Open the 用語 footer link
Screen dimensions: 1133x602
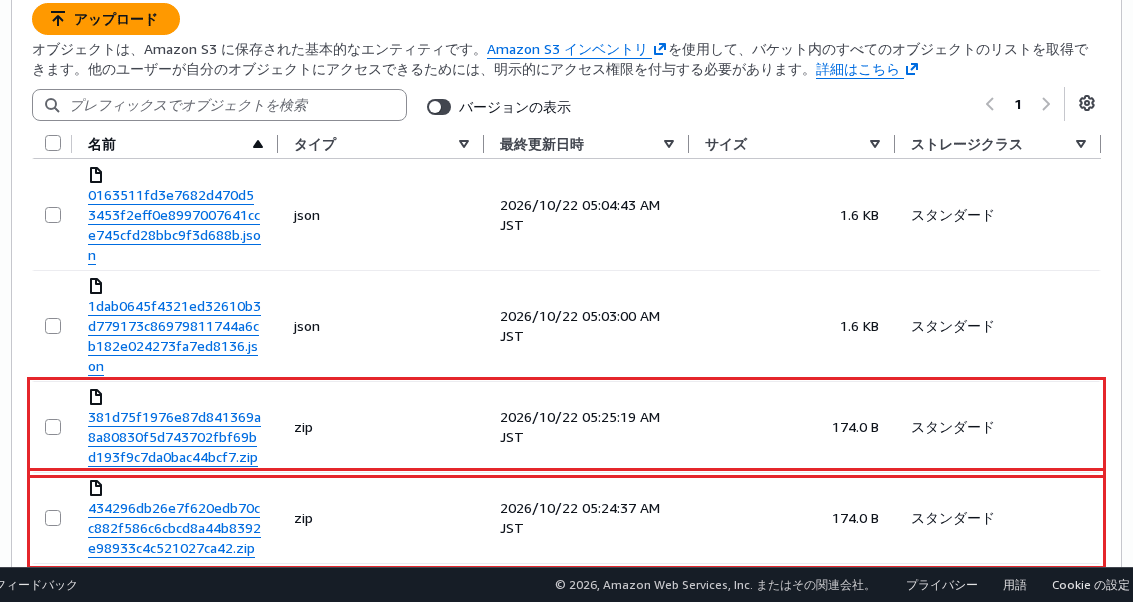[1014, 585]
